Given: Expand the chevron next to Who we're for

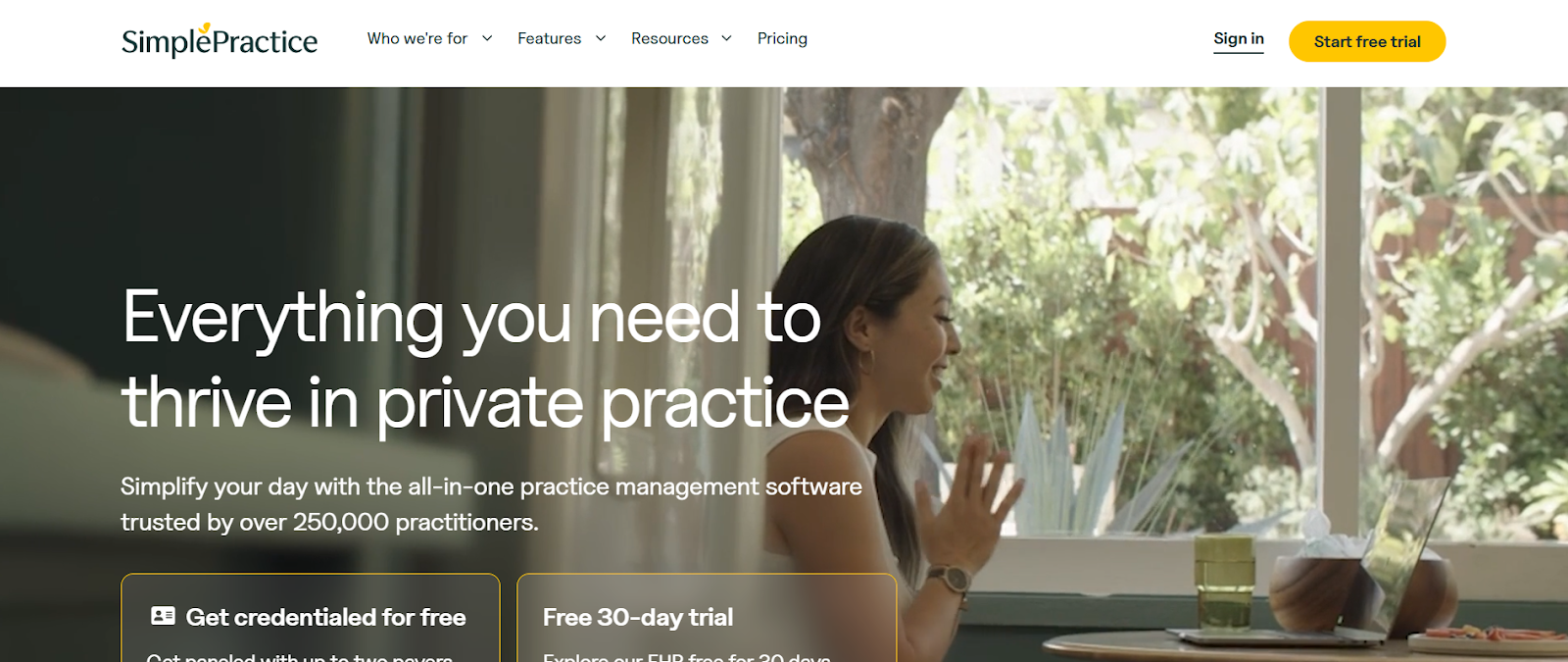Looking at the screenshot, I should tap(487, 38).
